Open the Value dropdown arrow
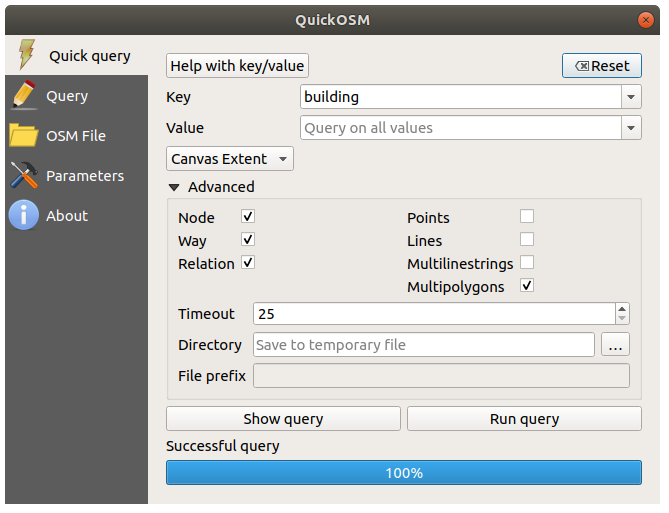This screenshot has height=513, width=669. pyautogui.click(x=631, y=128)
